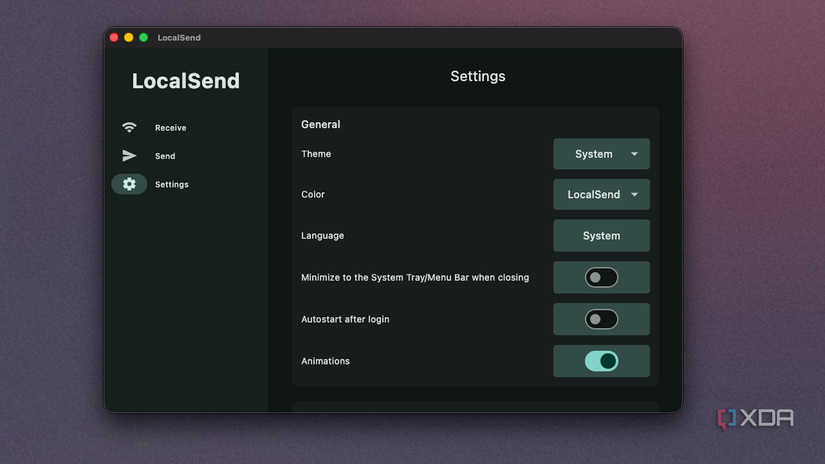Click the Theme setting label

click(316, 154)
